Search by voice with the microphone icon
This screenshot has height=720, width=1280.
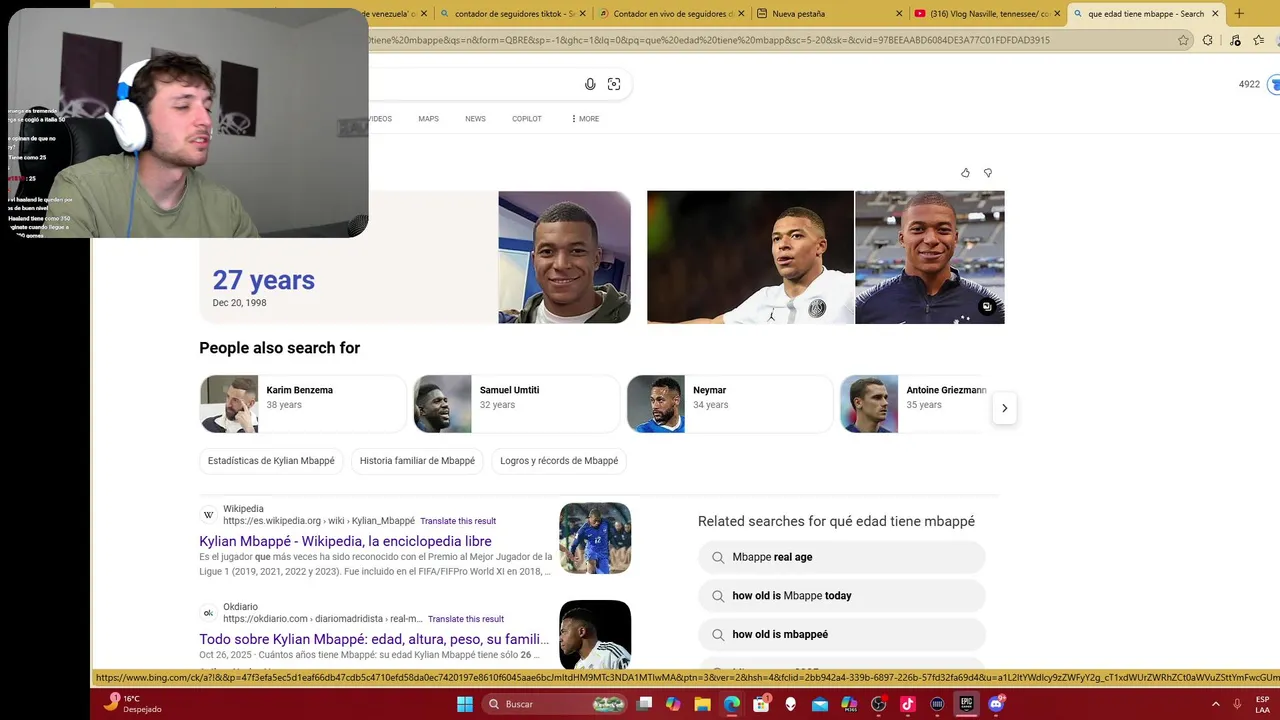(590, 84)
